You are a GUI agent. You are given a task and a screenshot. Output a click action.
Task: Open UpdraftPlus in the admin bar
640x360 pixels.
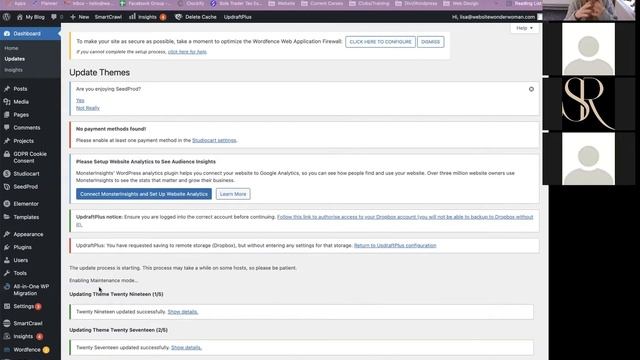pyautogui.click(x=238, y=17)
